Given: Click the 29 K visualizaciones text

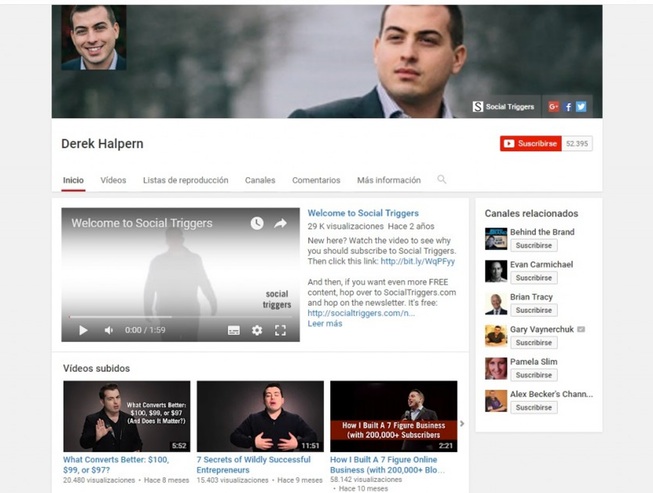Looking at the screenshot, I should point(345,227).
